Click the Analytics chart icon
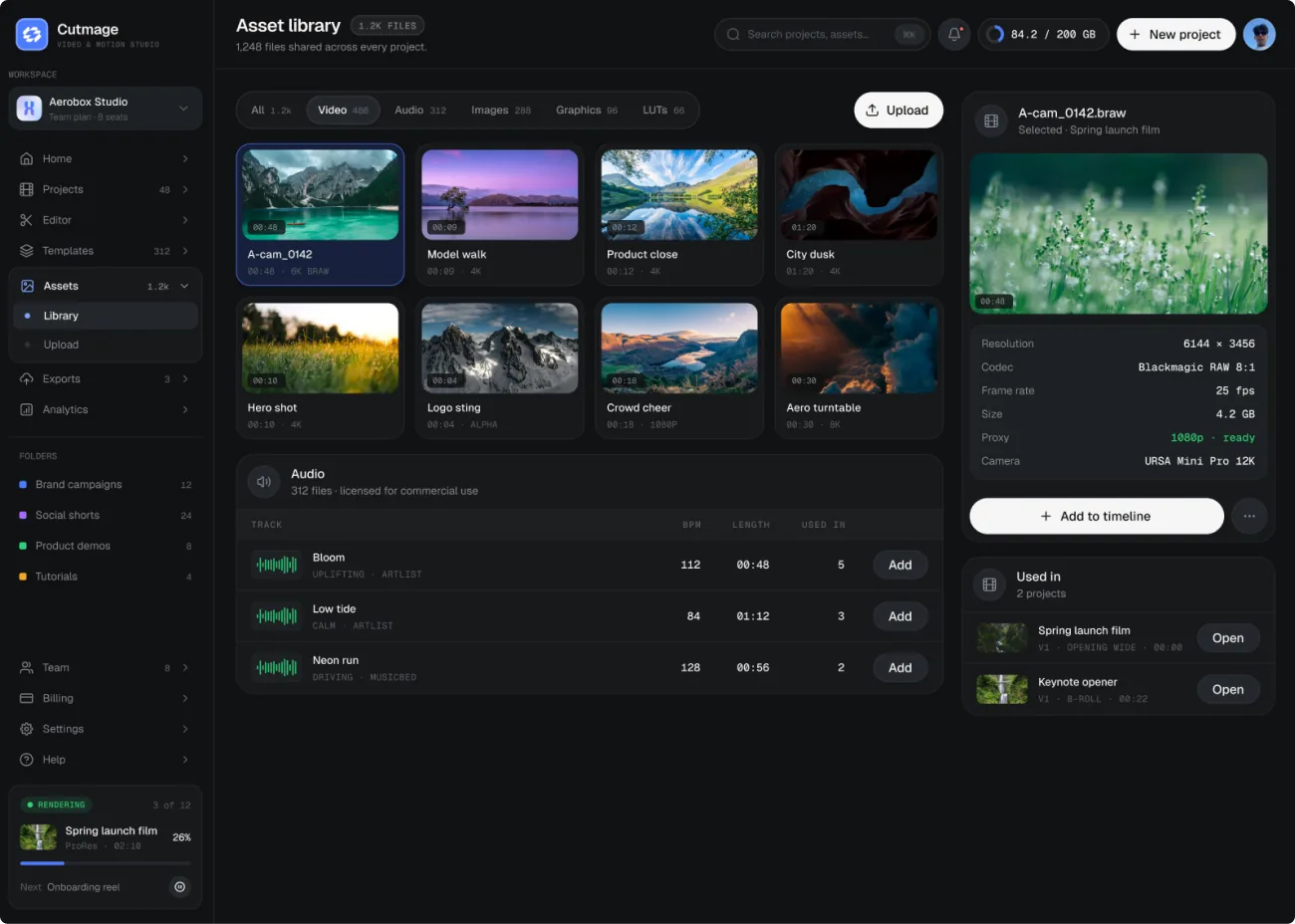 [x=27, y=409]
